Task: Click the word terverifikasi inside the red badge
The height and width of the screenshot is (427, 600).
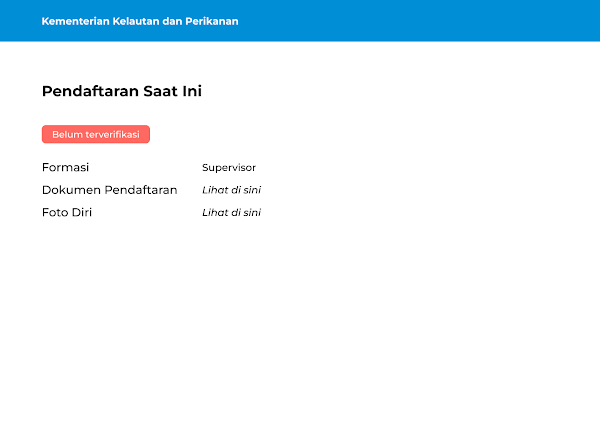Action: [x=111, y=134]
